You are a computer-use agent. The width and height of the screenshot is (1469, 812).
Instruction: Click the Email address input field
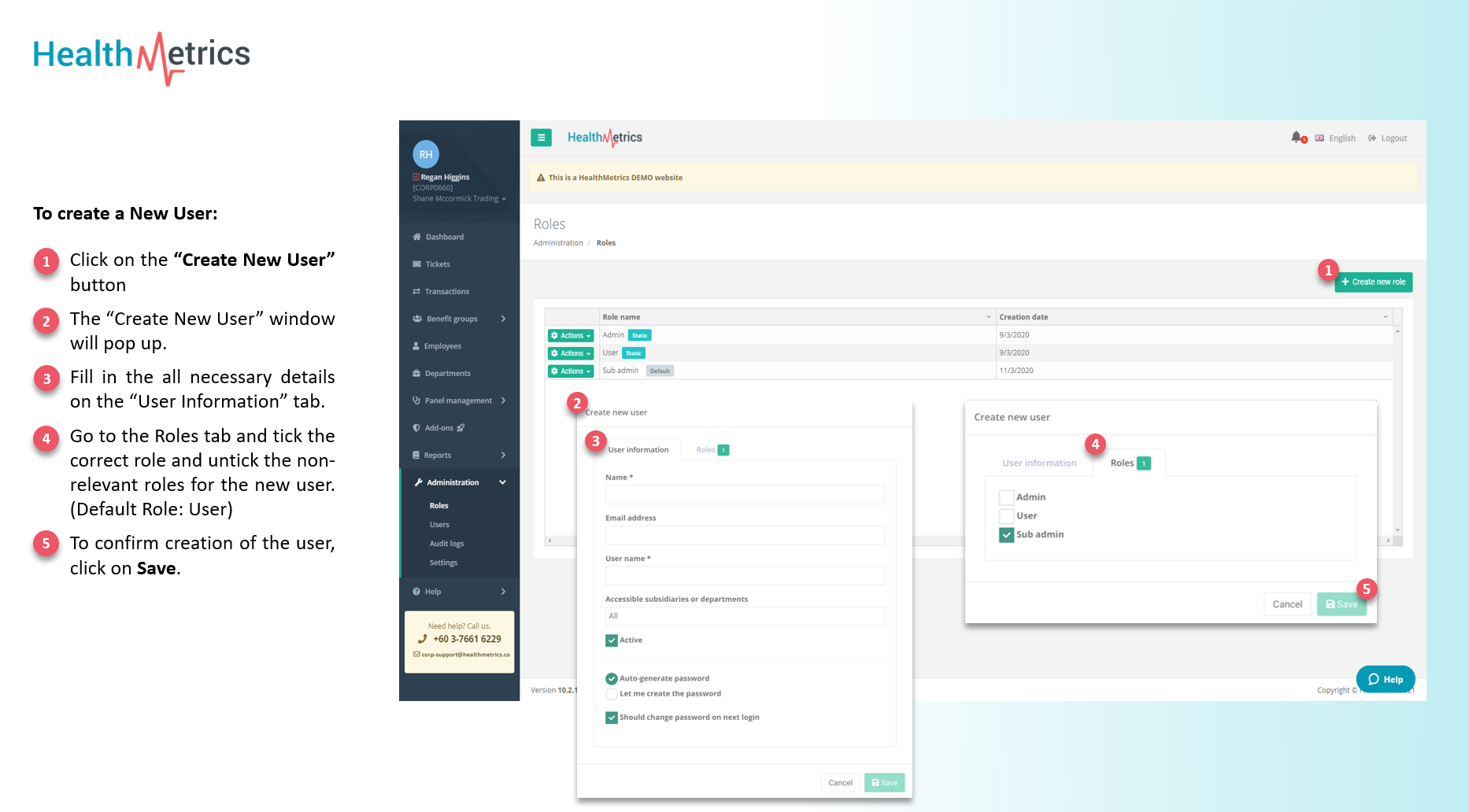coord(744,536)
